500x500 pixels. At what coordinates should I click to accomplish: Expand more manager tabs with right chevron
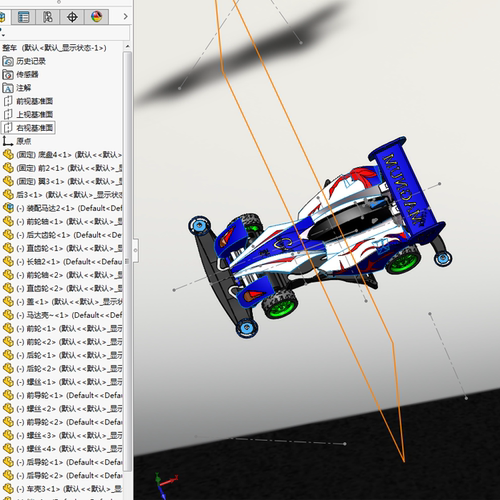point(125,16)
